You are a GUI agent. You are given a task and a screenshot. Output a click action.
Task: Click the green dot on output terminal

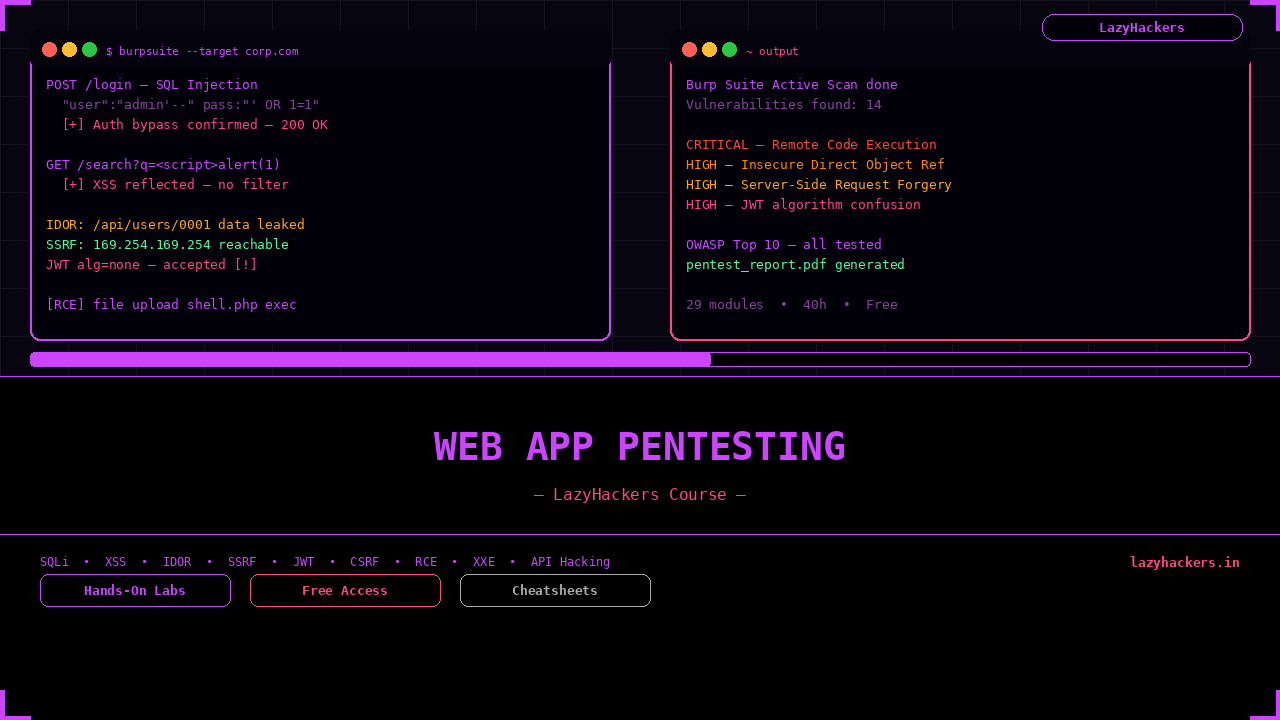(729, 50)
